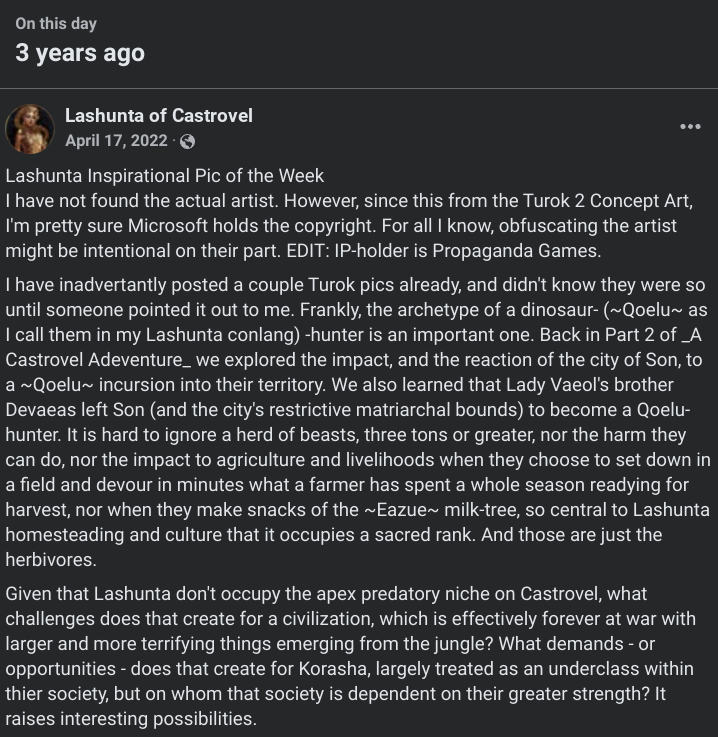Select the "3 years ago" heading
This screenshot has height=737, width=718.
coord(80,53)
